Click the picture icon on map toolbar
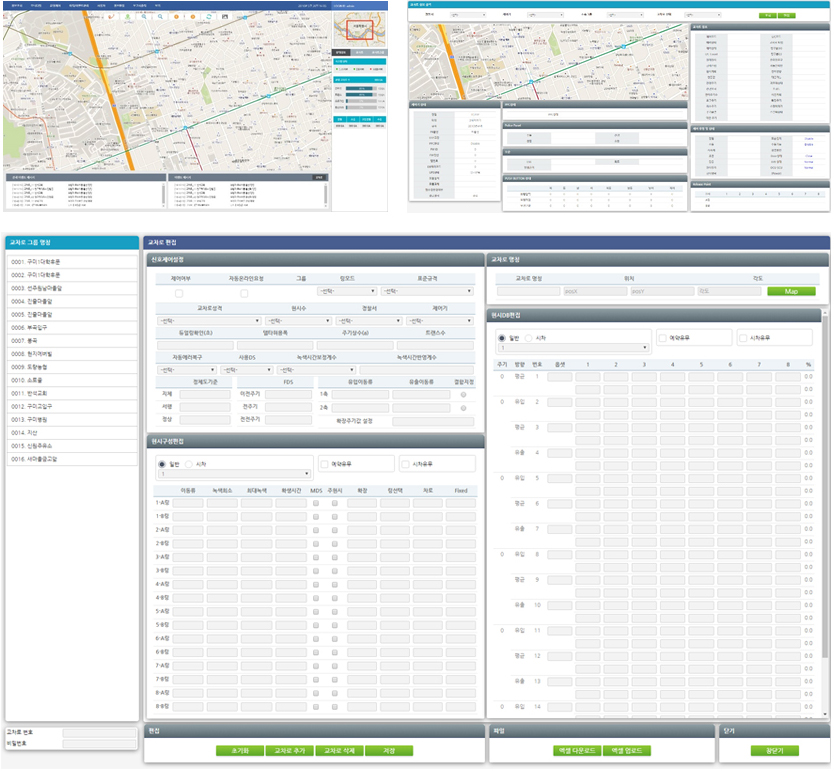Image resolution: width=834 pixels, height=771 pixels. click(x=225, y=16)
